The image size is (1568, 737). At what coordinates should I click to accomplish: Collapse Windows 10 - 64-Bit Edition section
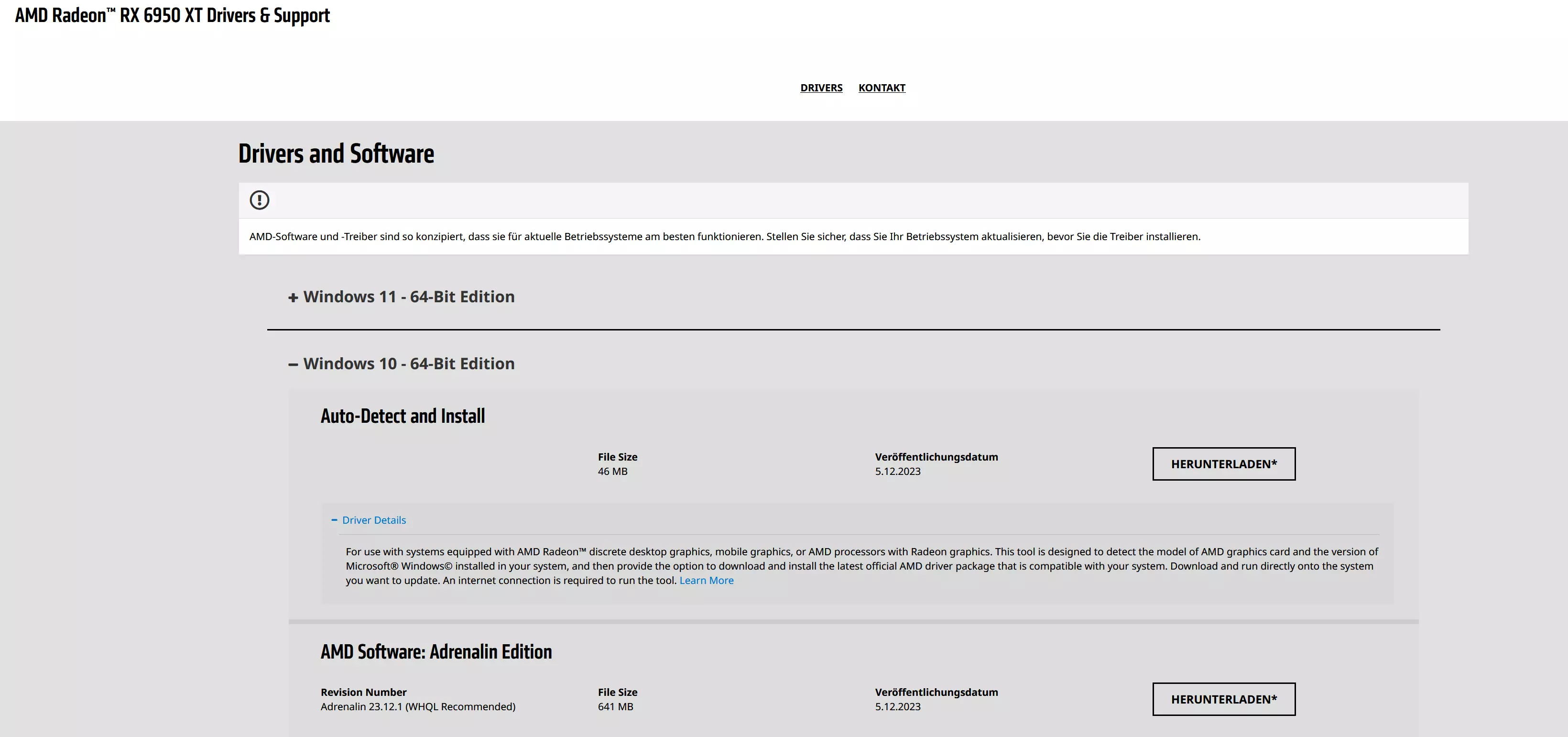(x=402, y=363)
